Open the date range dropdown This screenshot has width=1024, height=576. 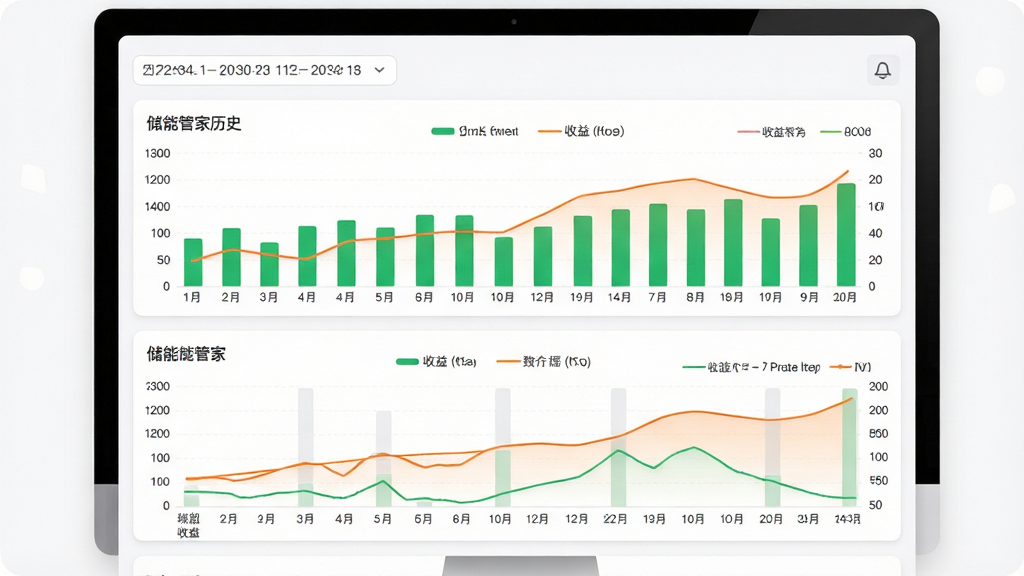coord(264,70)
